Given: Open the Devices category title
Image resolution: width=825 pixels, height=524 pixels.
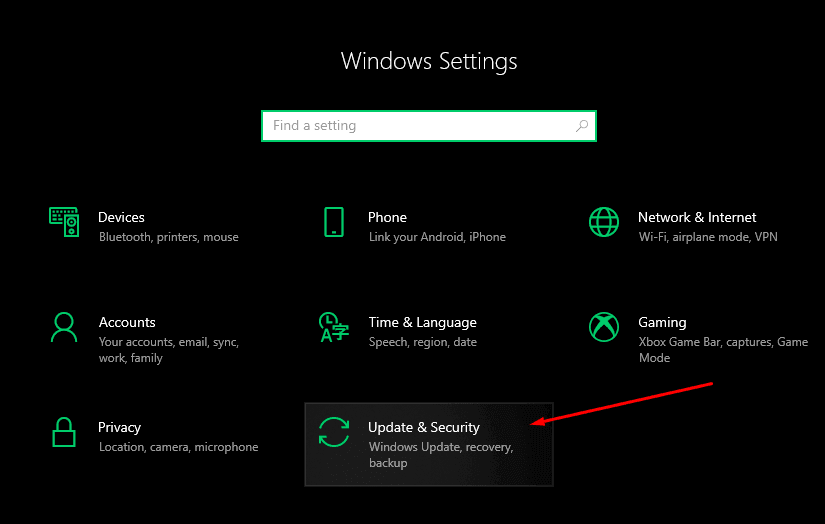Looking at the screenshot, I should pos(121,217).
